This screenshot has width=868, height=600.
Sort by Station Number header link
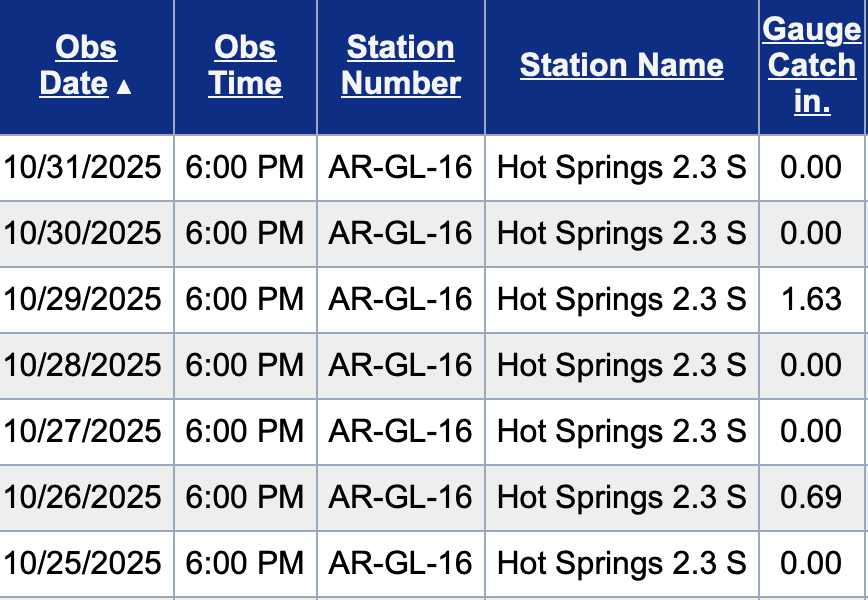pyautogui.click(x=401, y=65)
